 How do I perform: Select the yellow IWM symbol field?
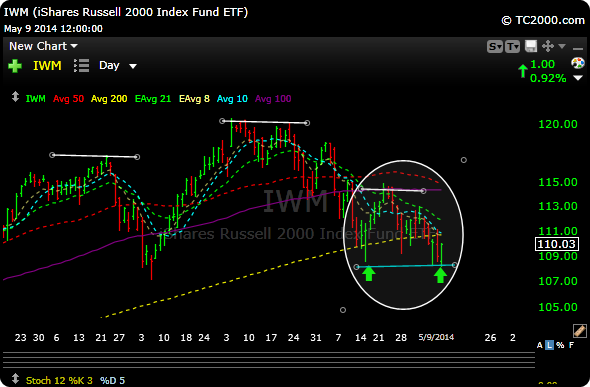47,66
